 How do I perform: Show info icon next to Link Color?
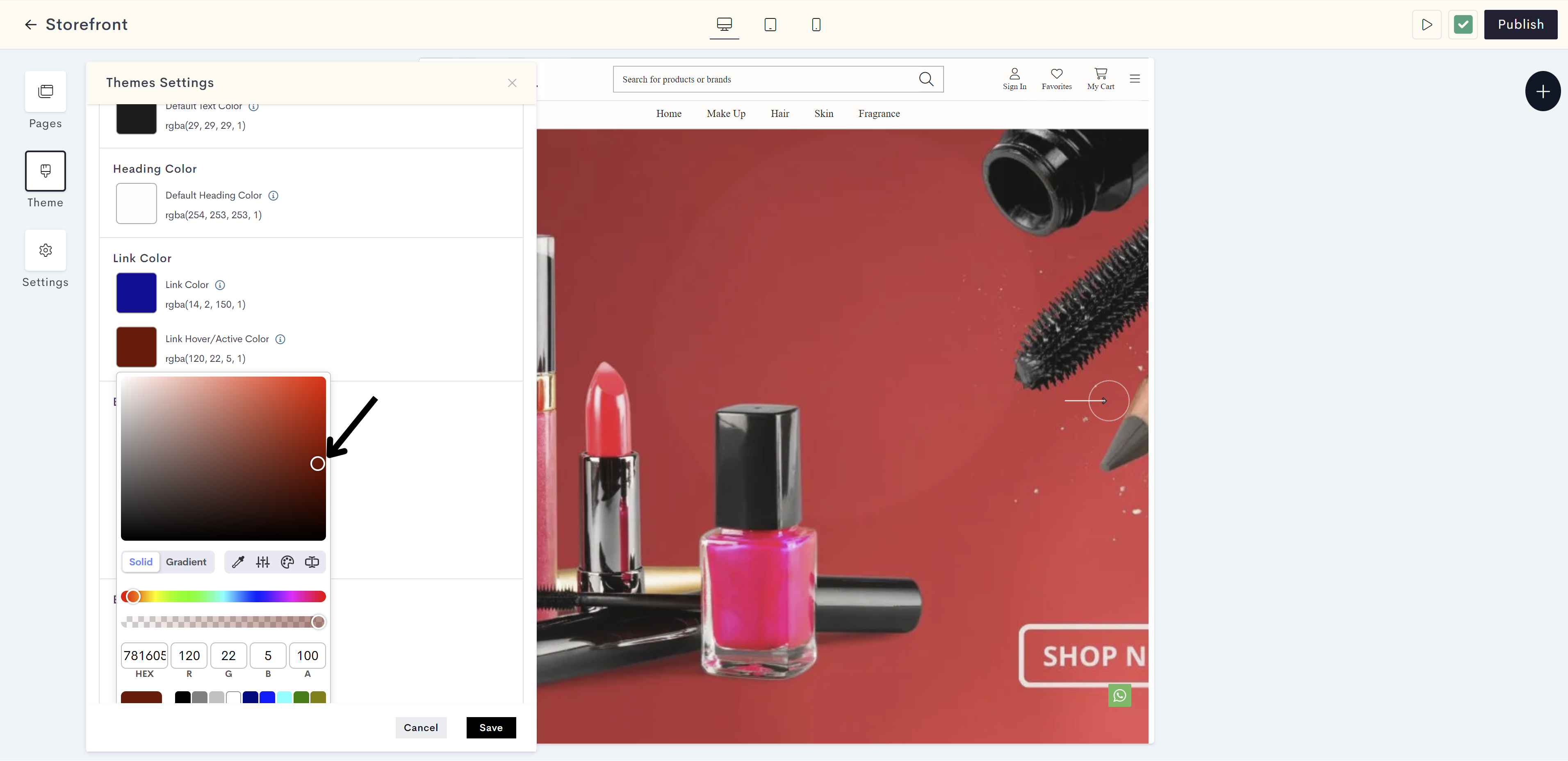[x=220, y=285]
